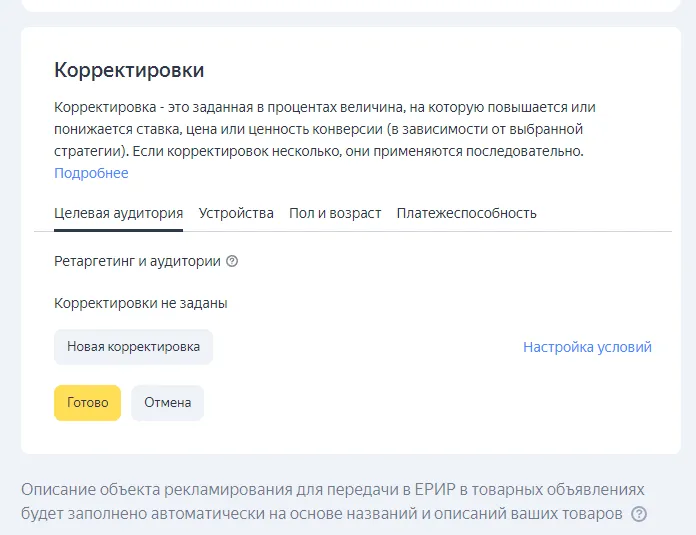Show help icon for ЕРИР description
This screenshot has height=535, width=696.
click(639, 514)
